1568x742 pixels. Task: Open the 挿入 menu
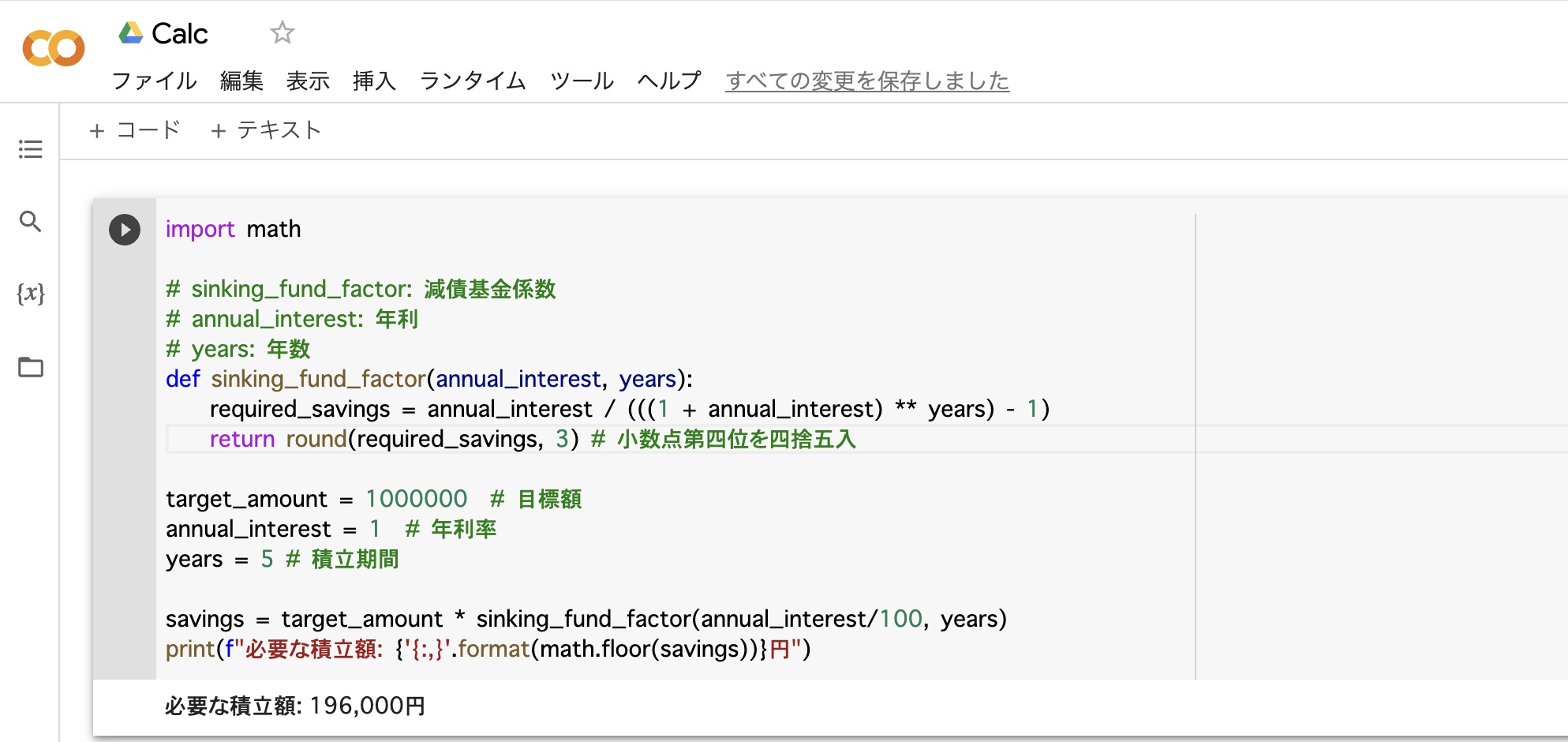(x=374, y=80)
